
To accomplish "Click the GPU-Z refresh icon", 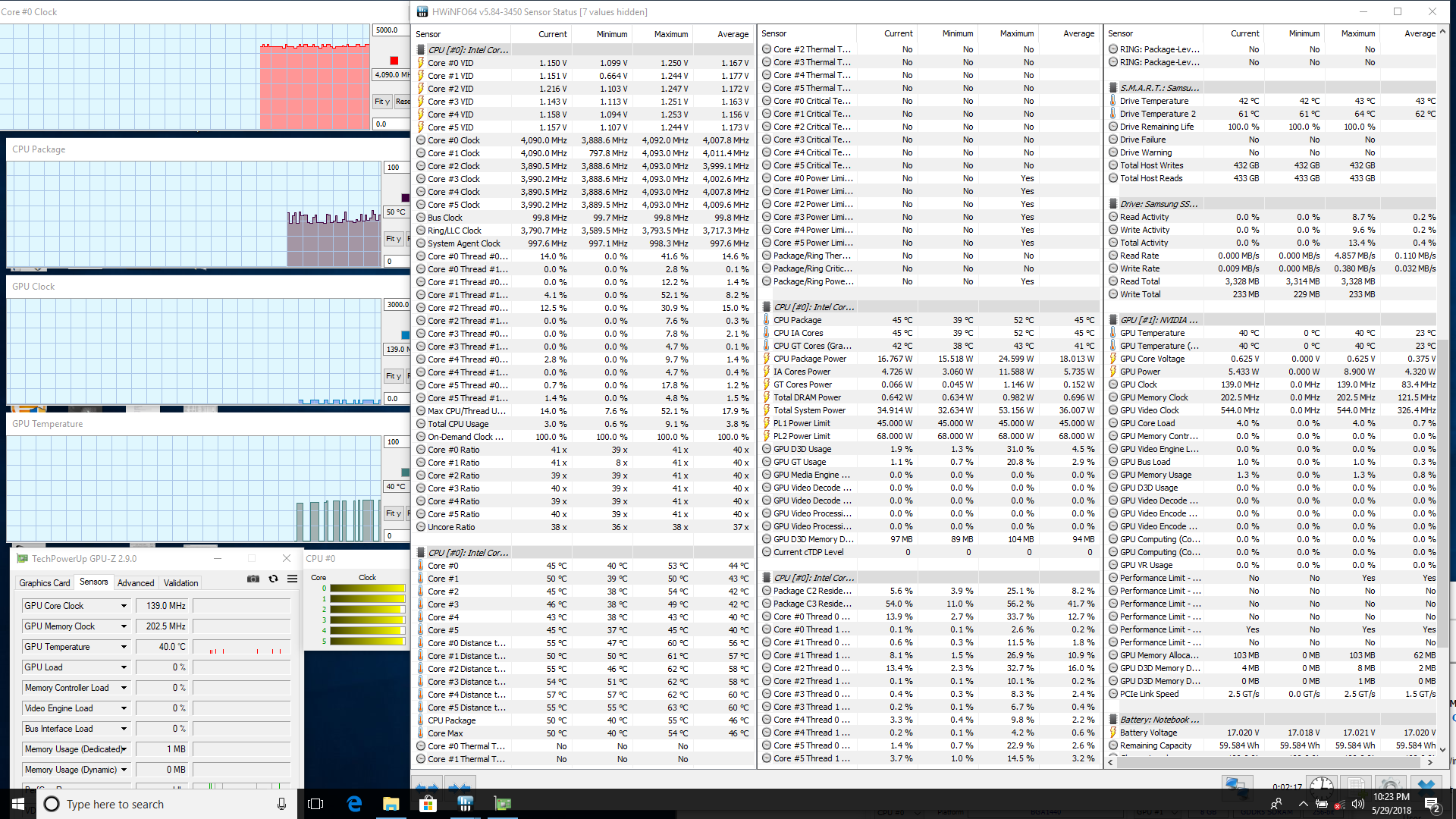I will (x=273, y=579).
